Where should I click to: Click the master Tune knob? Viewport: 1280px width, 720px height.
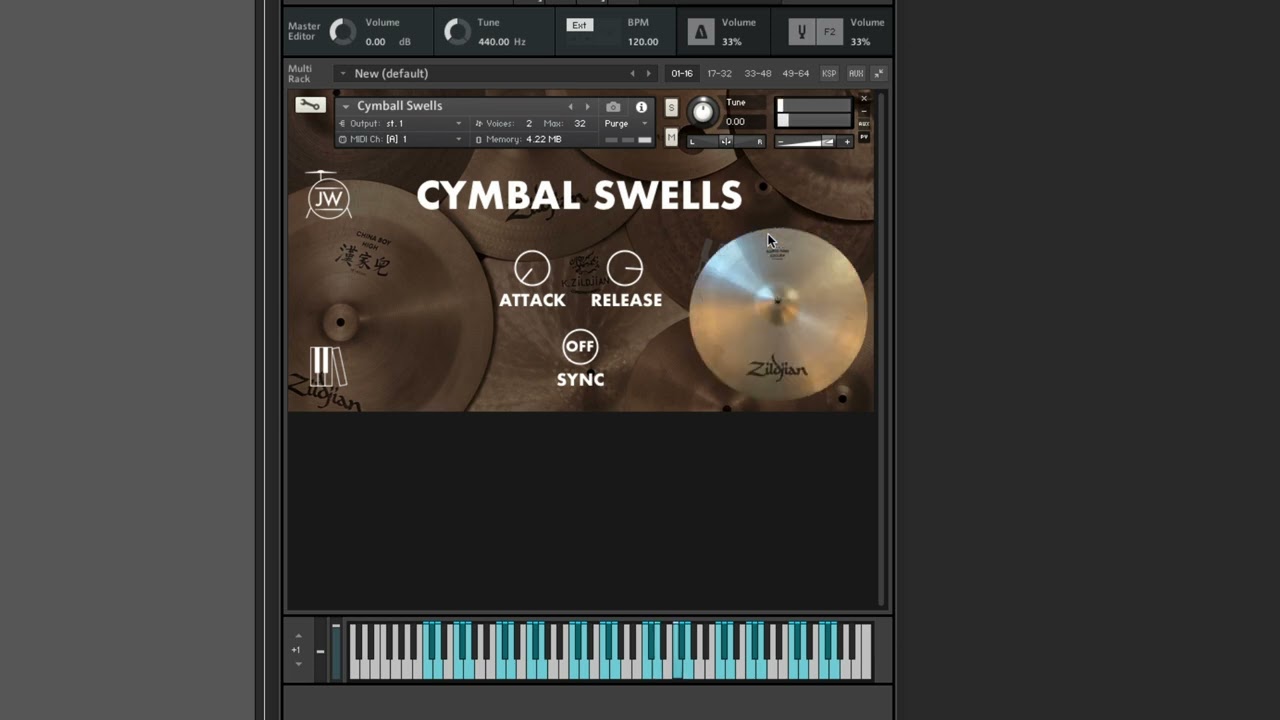pos(457,32)
